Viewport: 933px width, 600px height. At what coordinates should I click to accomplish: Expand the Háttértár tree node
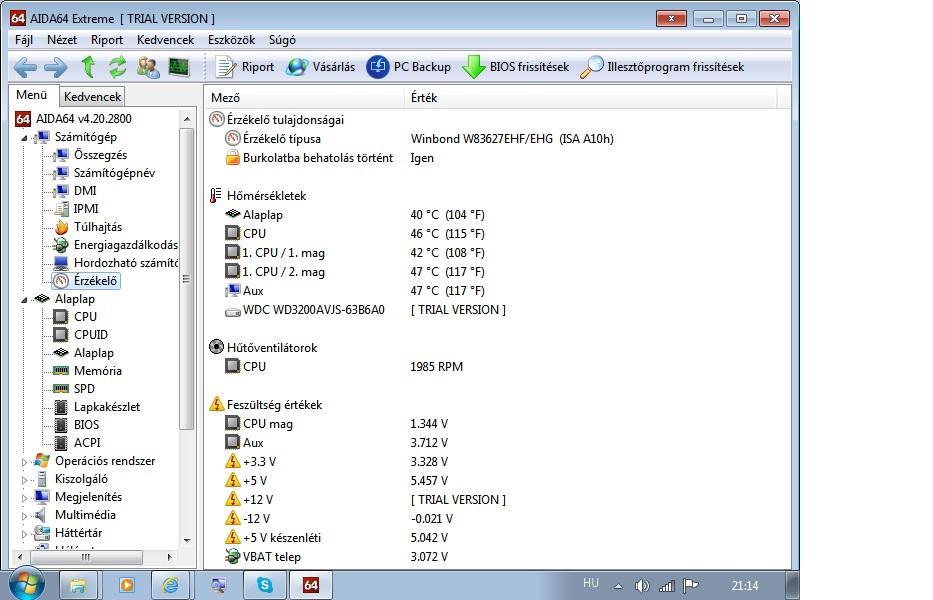point(24,533)
